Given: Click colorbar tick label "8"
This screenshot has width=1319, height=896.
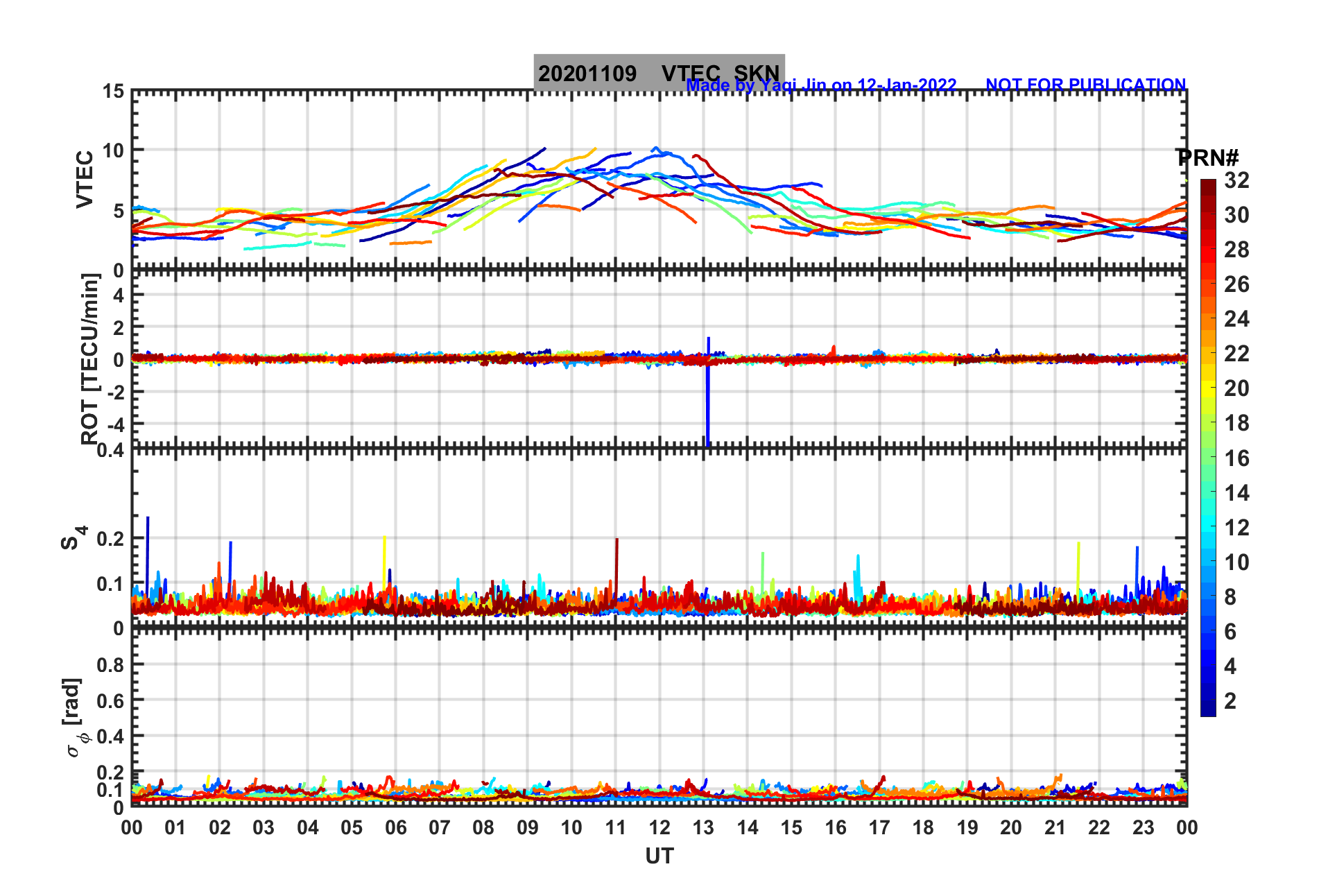Looking at the screenshot, I should click(1230, 597).
